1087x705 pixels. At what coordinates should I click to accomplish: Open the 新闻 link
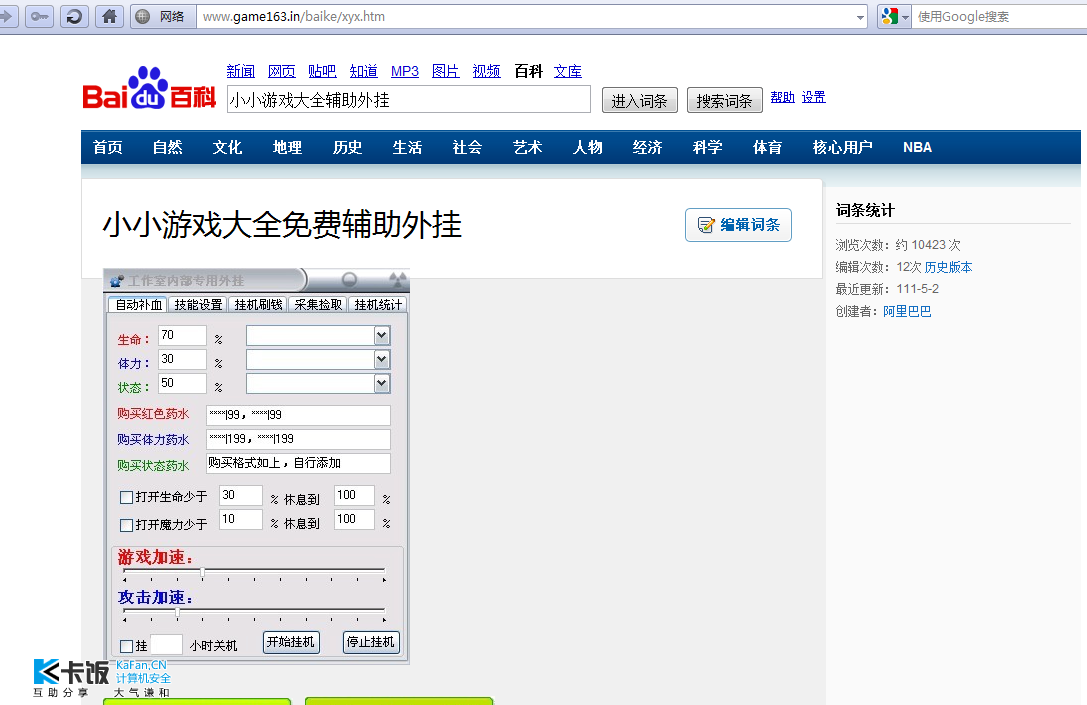click(x=241, y=71)
